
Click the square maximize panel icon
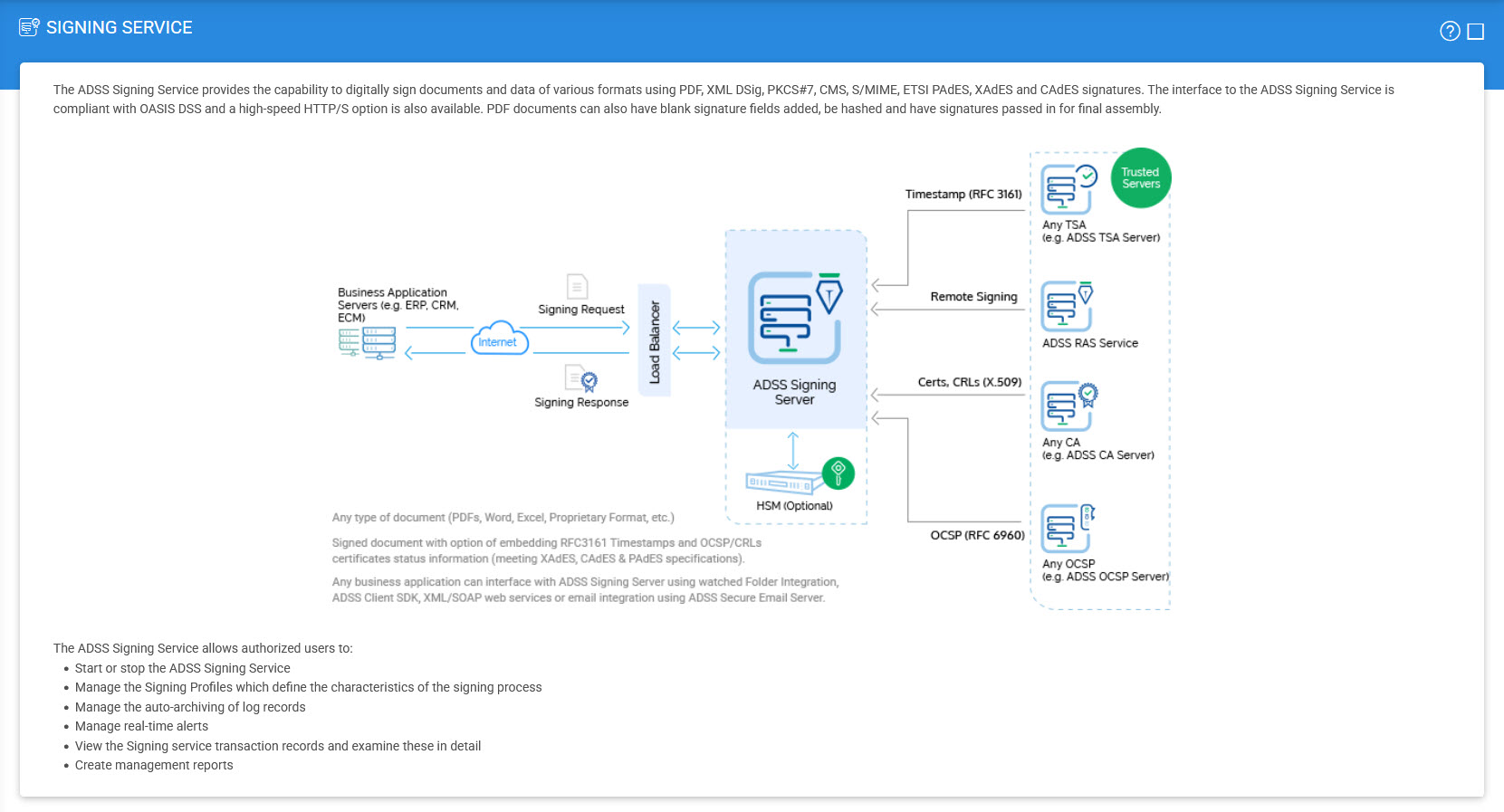tap(1476, 32)
